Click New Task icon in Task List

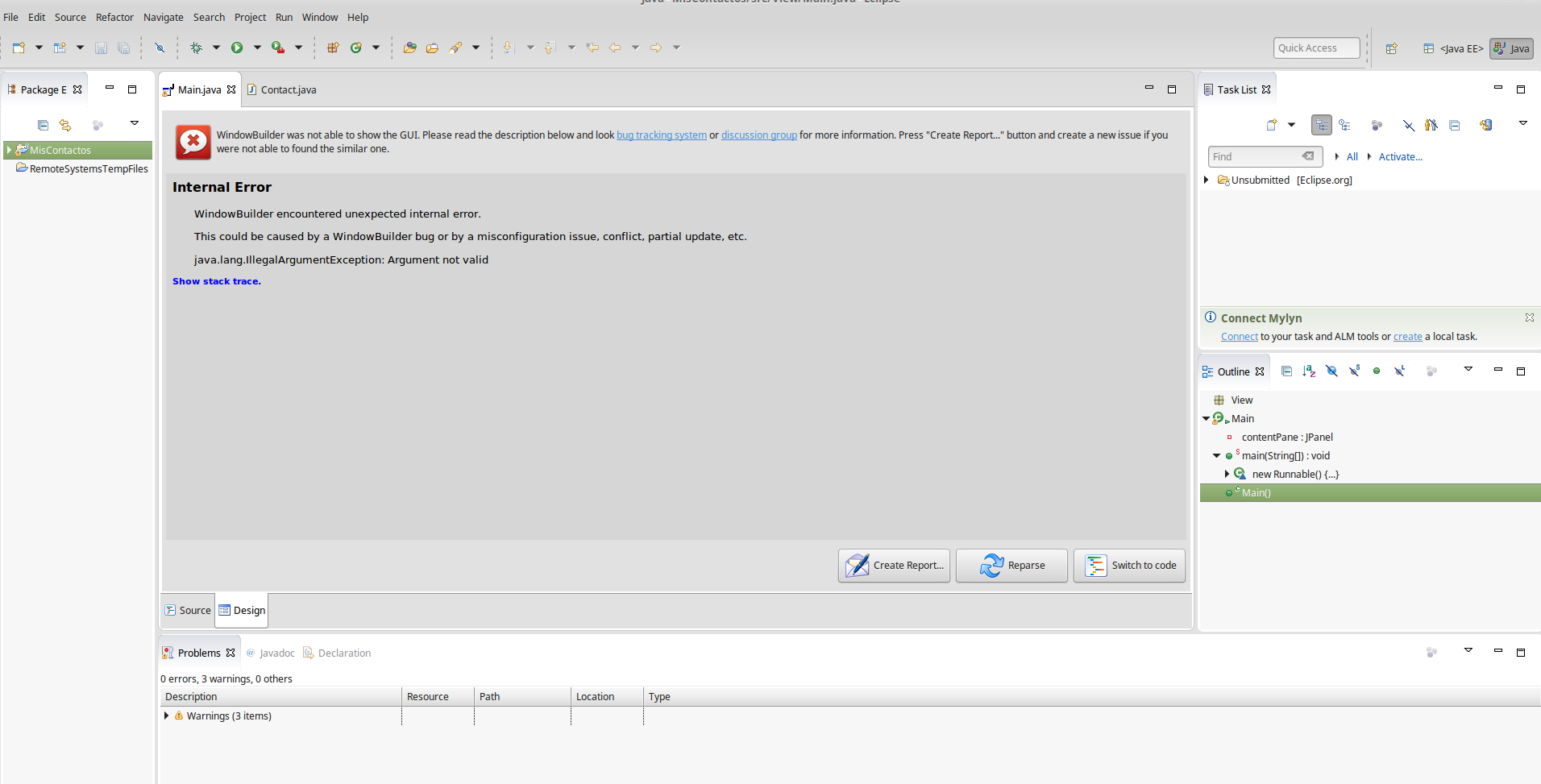[x=1272, y=125]
